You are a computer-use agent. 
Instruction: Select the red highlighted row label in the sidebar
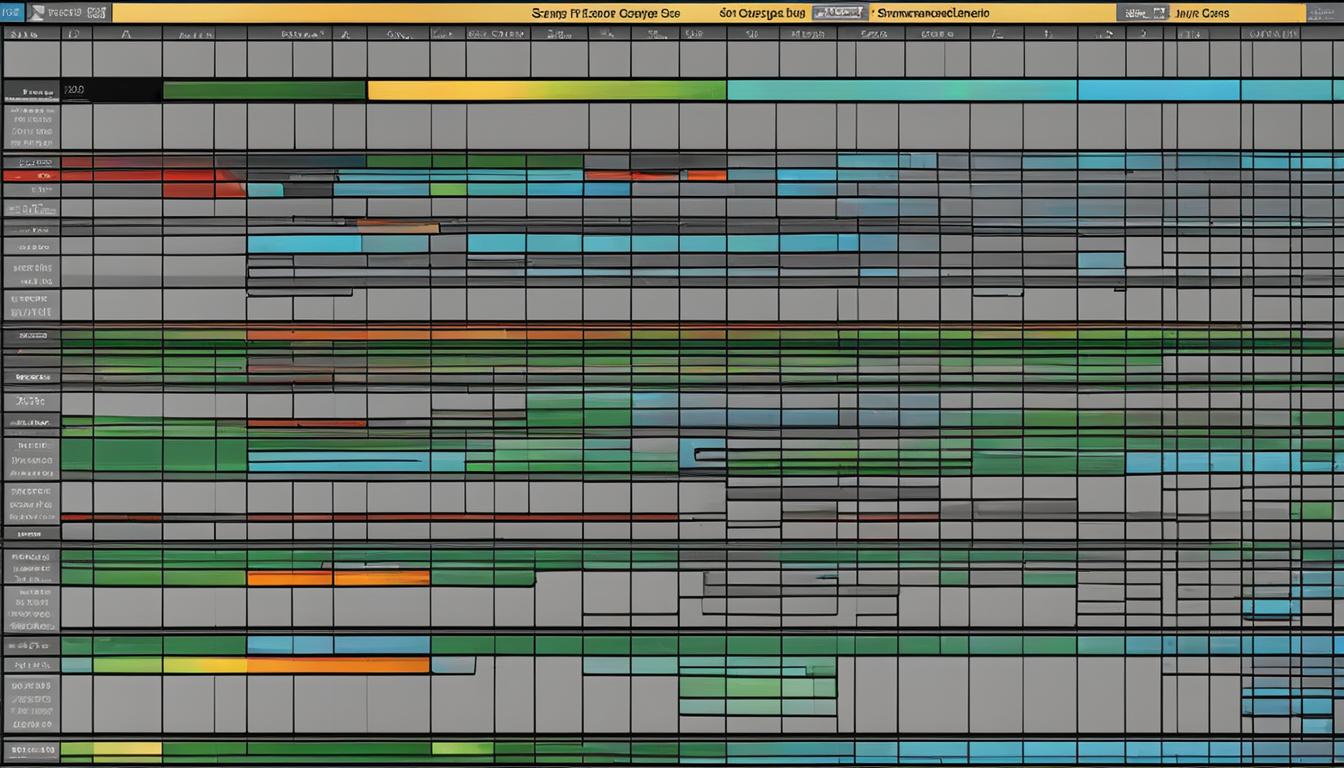[30, 175]
